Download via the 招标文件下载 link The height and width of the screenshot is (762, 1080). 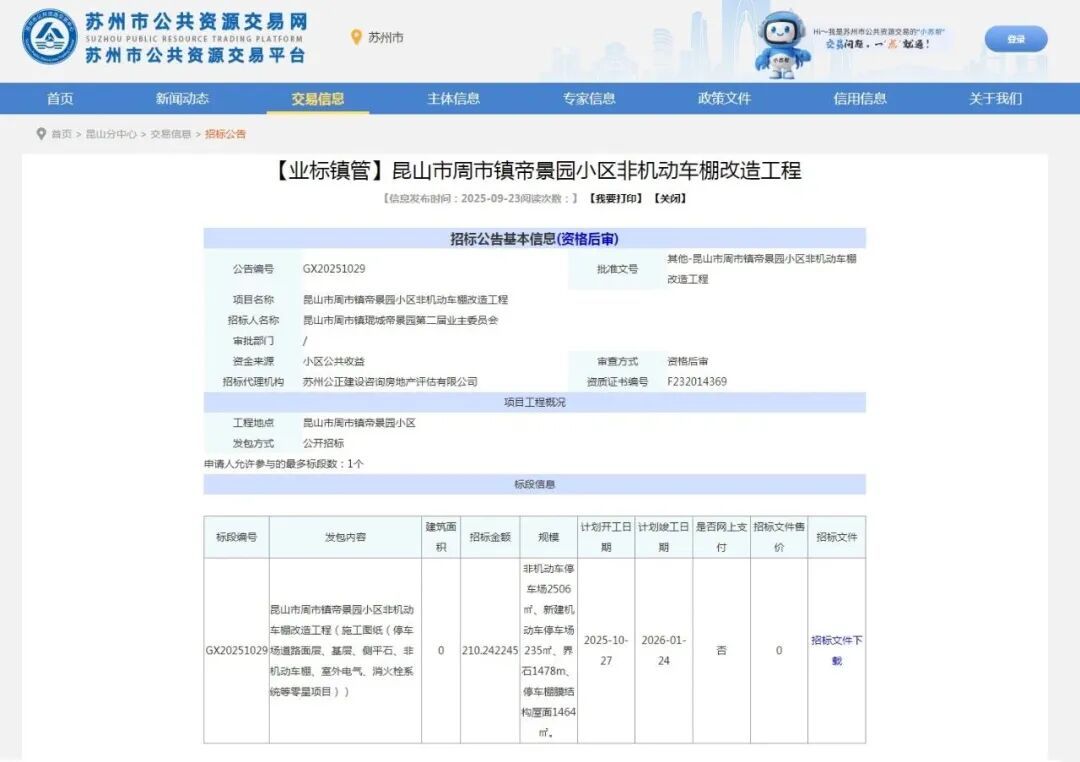click(x=836, y=650)
